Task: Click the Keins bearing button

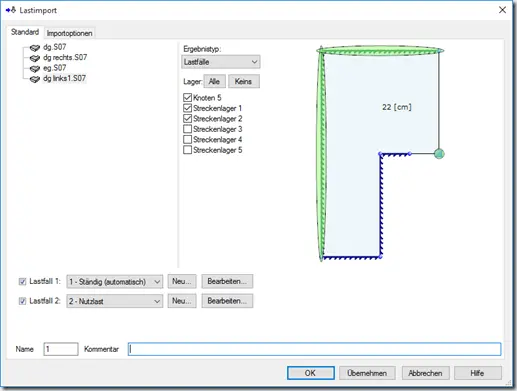Action: click(x=244, y=81)
